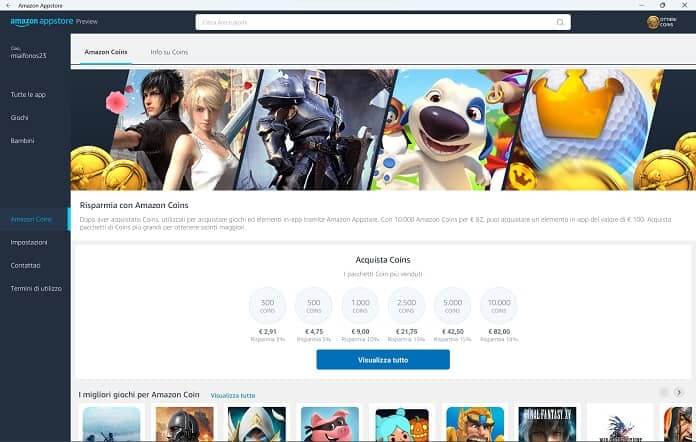
Task: Click the blue Visualizza tutto button
Action: pyautogui.click(x=383, y=359)
